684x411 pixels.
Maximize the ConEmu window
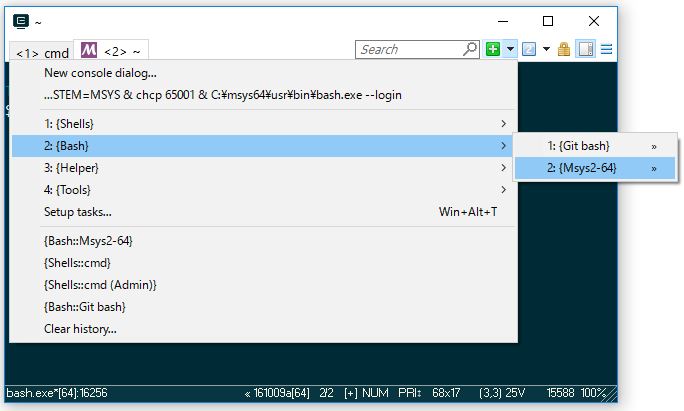click(548, 21)
